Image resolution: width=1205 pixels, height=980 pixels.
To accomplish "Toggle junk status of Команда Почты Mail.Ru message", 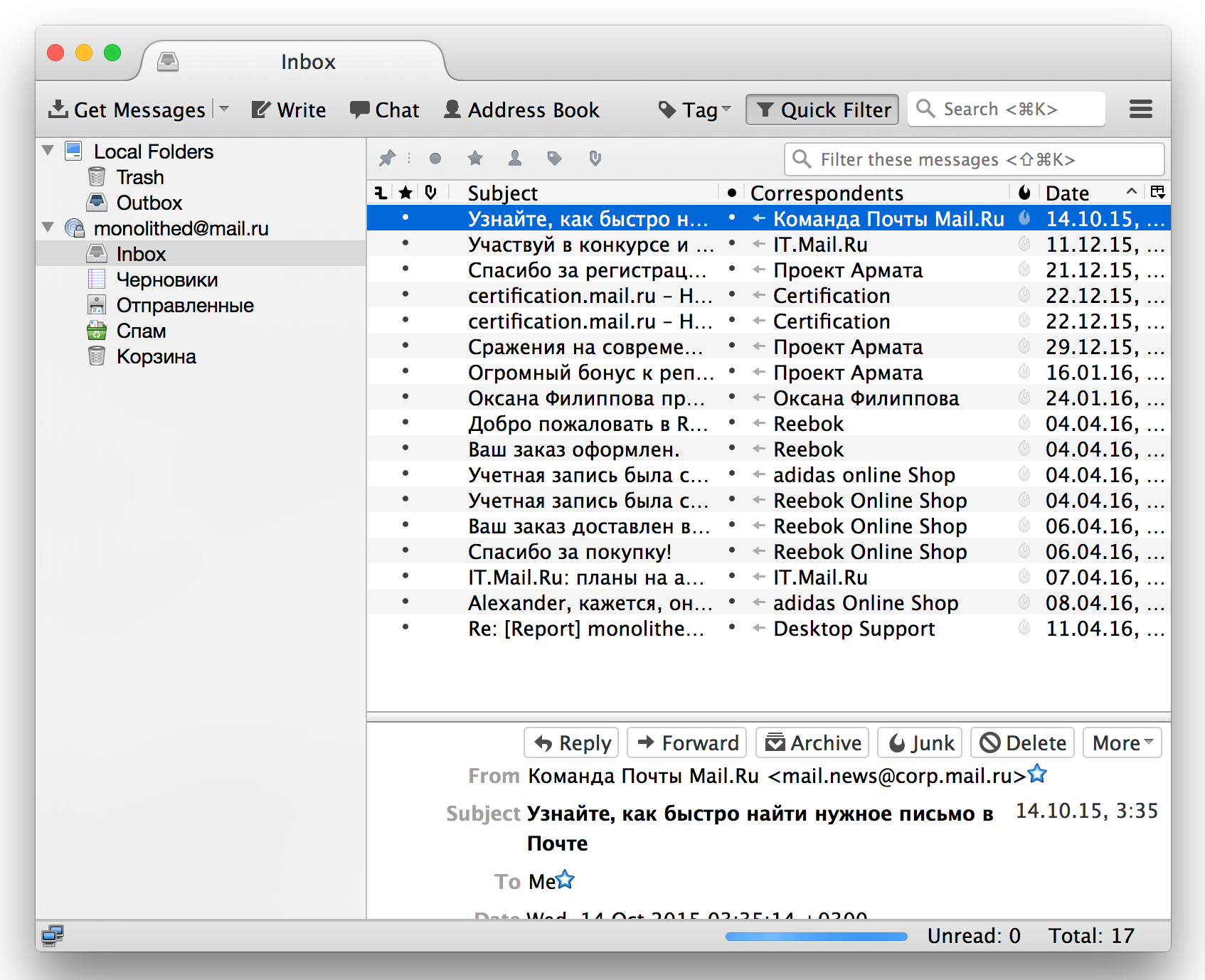I will (1024, 218).
